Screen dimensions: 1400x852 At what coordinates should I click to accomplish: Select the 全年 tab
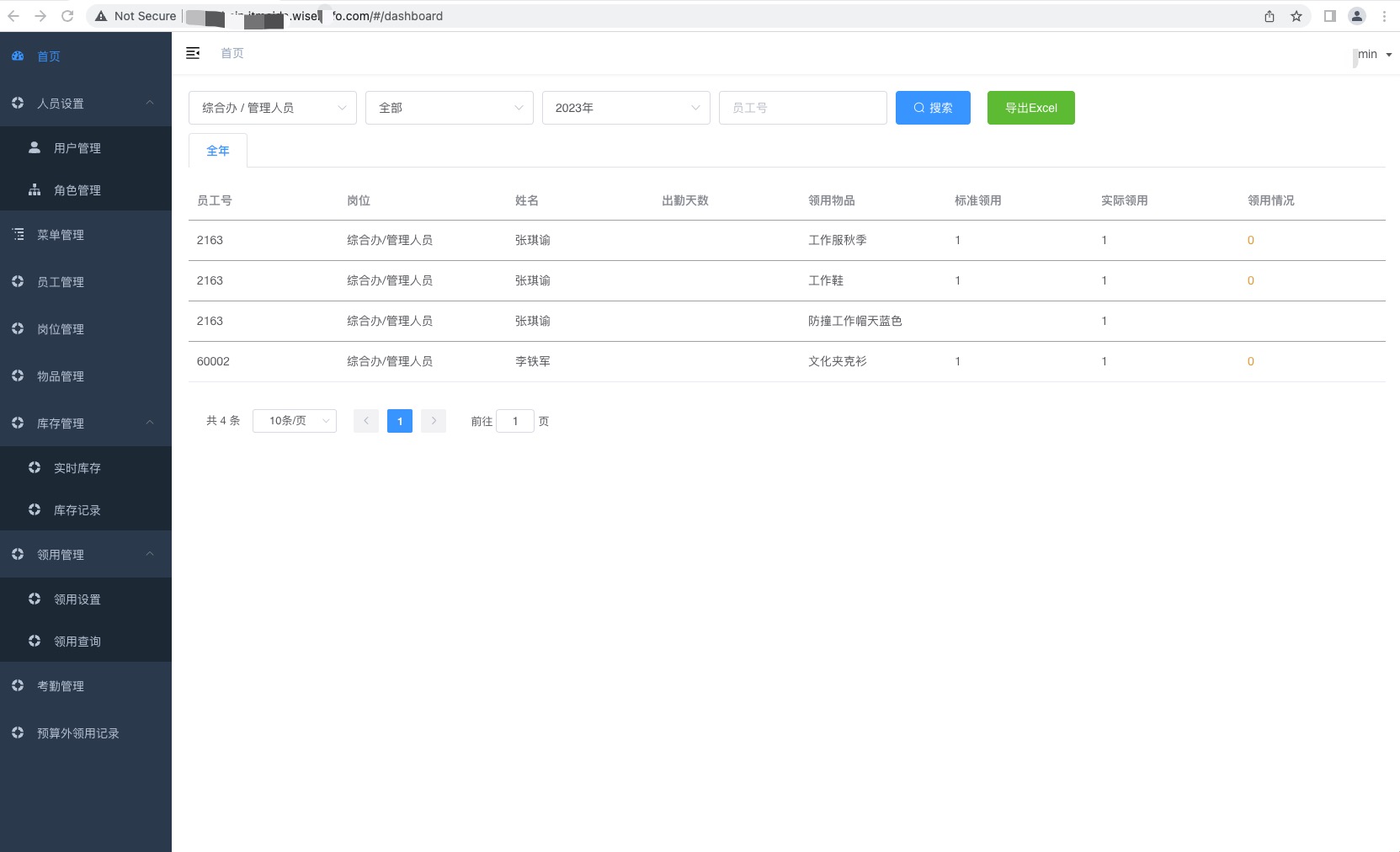(218, 151)
